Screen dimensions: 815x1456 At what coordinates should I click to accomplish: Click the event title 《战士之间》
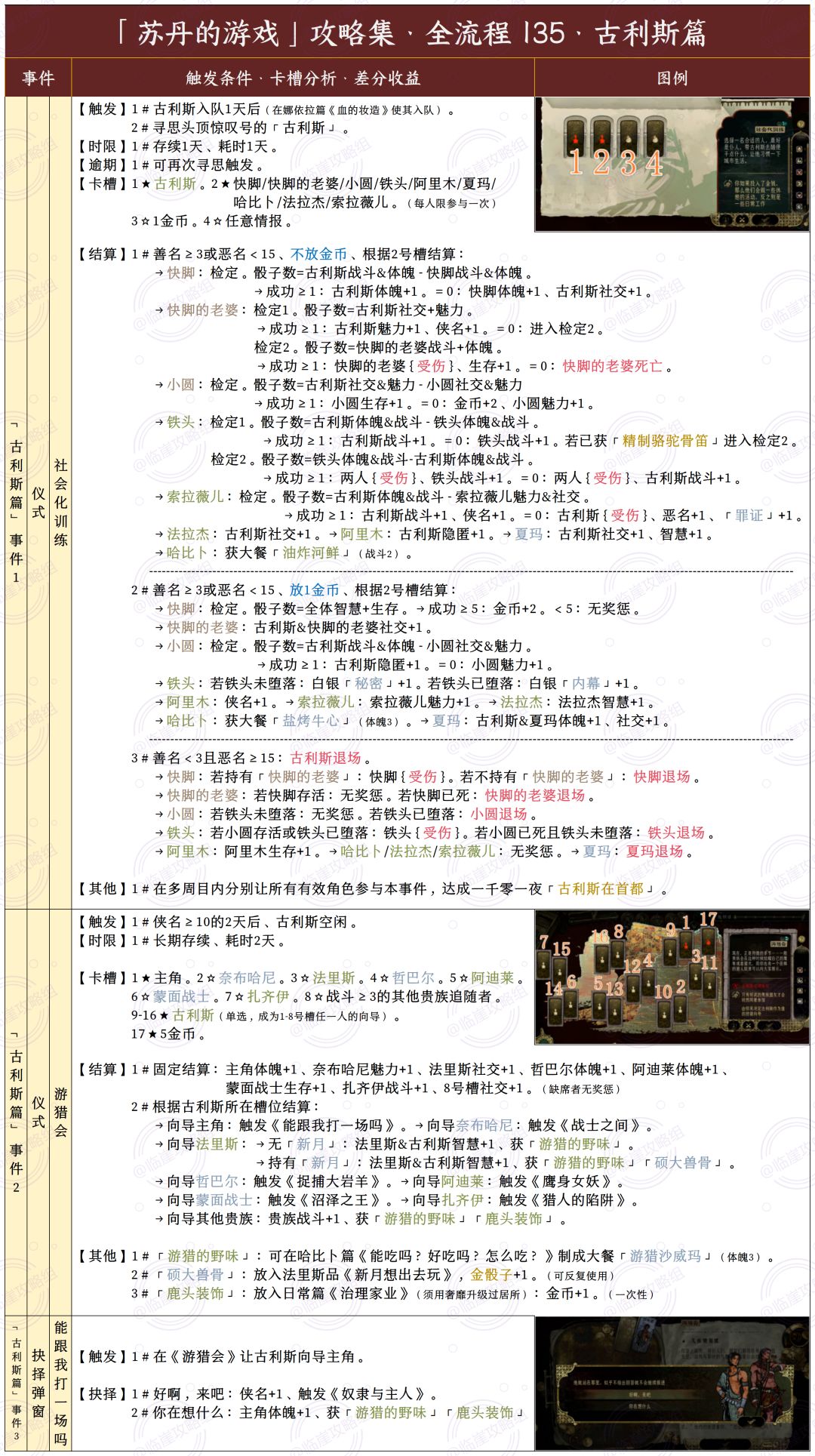coord(601,1125)
